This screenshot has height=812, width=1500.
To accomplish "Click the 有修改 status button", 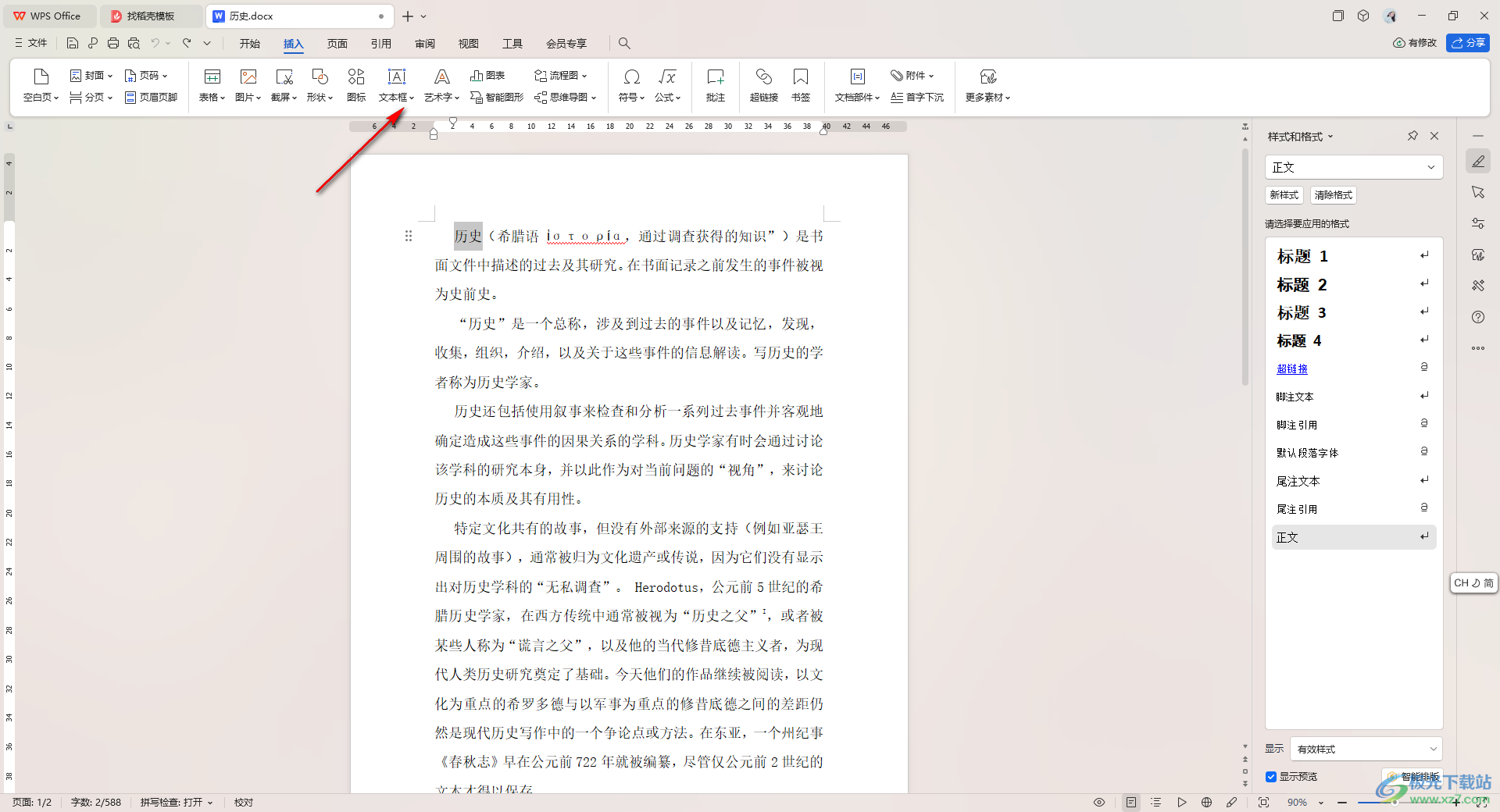I will (1415, 43).
